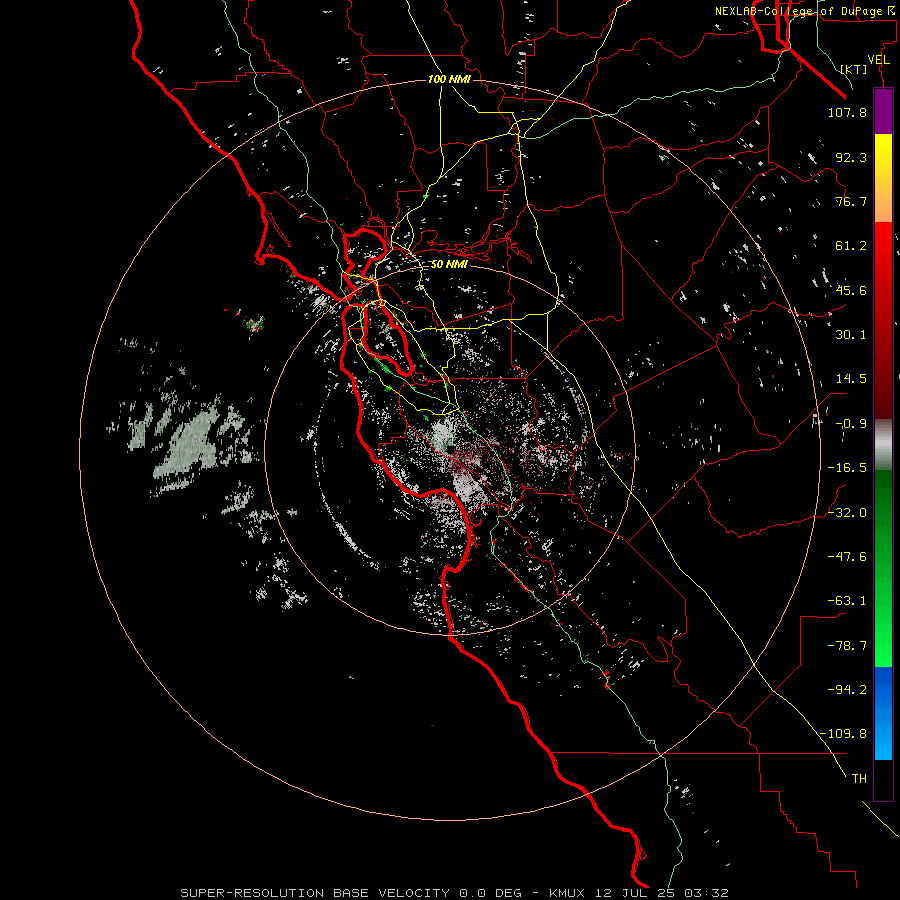Click the 14.5 velocity scale value
Screen dimensions: 900x900
851,379
